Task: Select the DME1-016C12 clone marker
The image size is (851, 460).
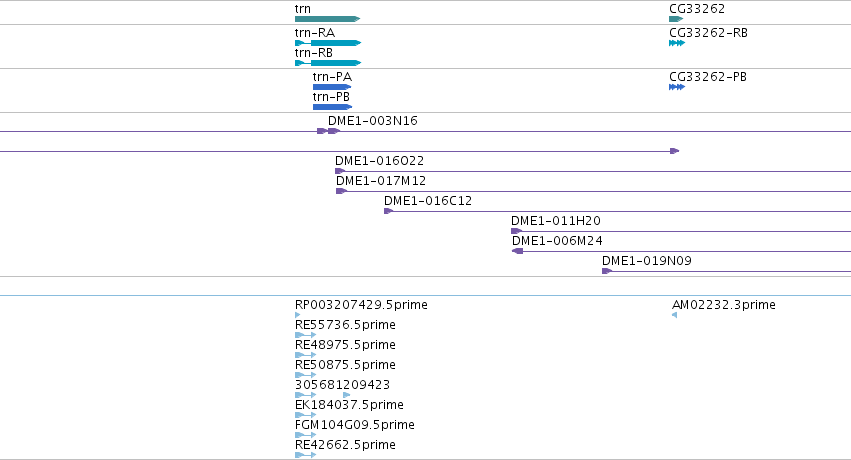Action: point(388,212)
